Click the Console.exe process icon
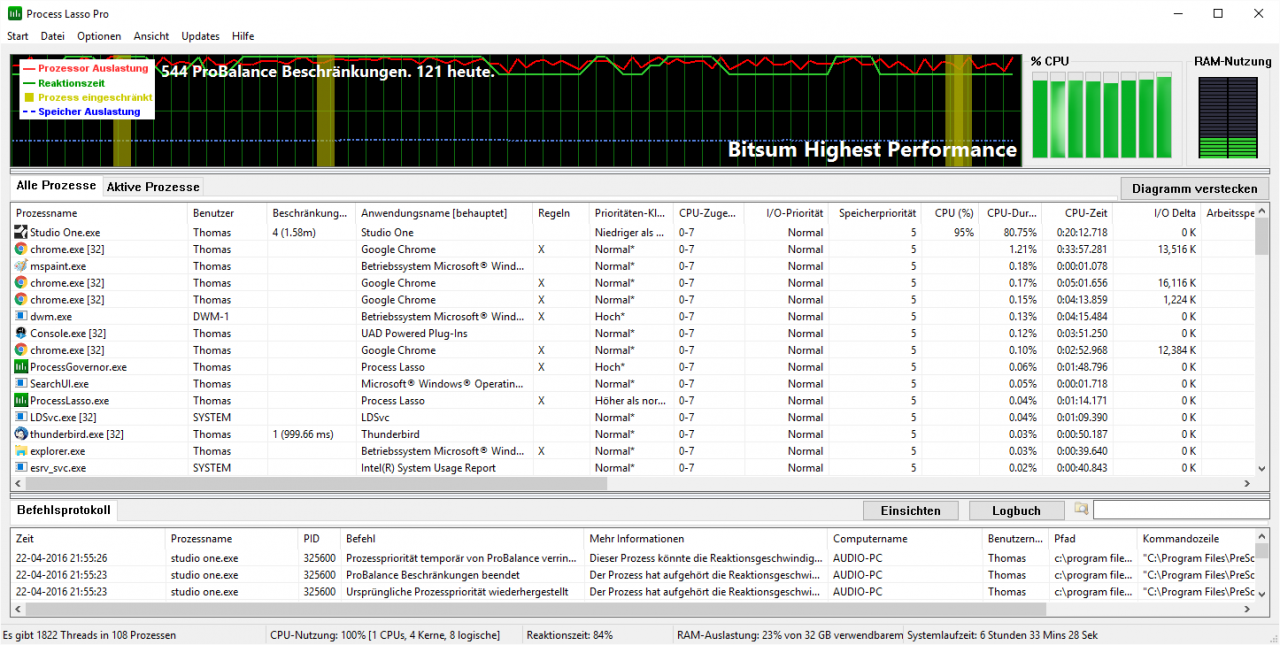Screen dimensions: 1280x645 [x=21, y=333]
